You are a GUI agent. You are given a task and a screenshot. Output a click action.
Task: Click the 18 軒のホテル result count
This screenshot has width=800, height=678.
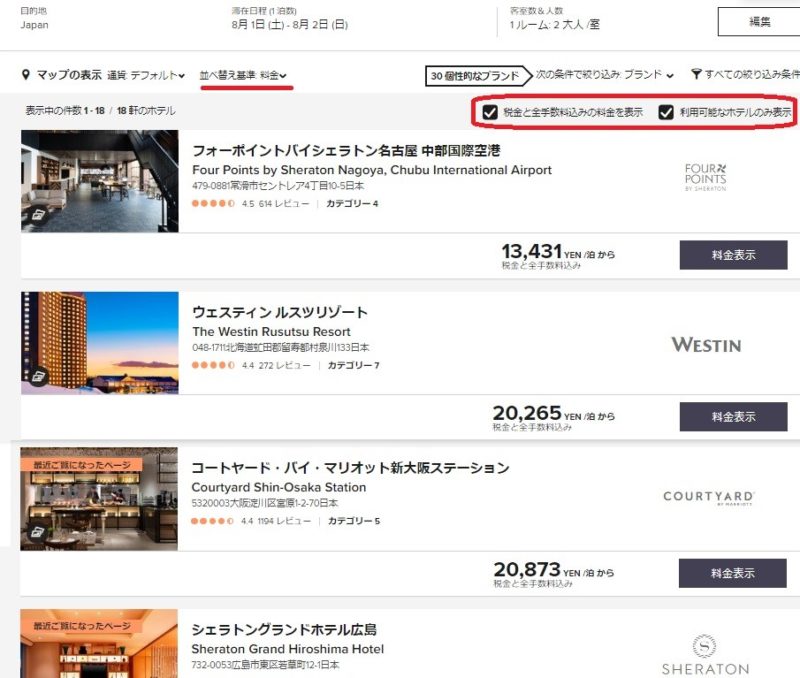pyautogui.click(x=146, y=111)
